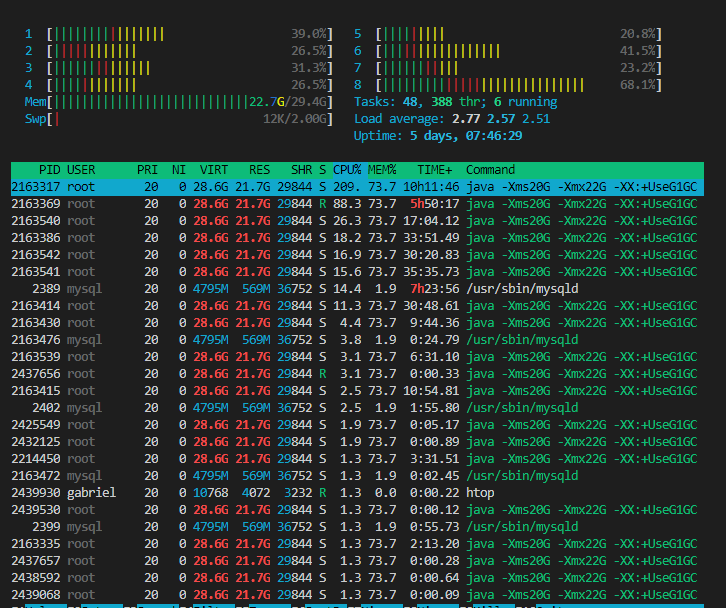Click the Swp meter showing 12K/2.00G
The height and width of the screenshot is (608, 726).
(x=179, y=119)
